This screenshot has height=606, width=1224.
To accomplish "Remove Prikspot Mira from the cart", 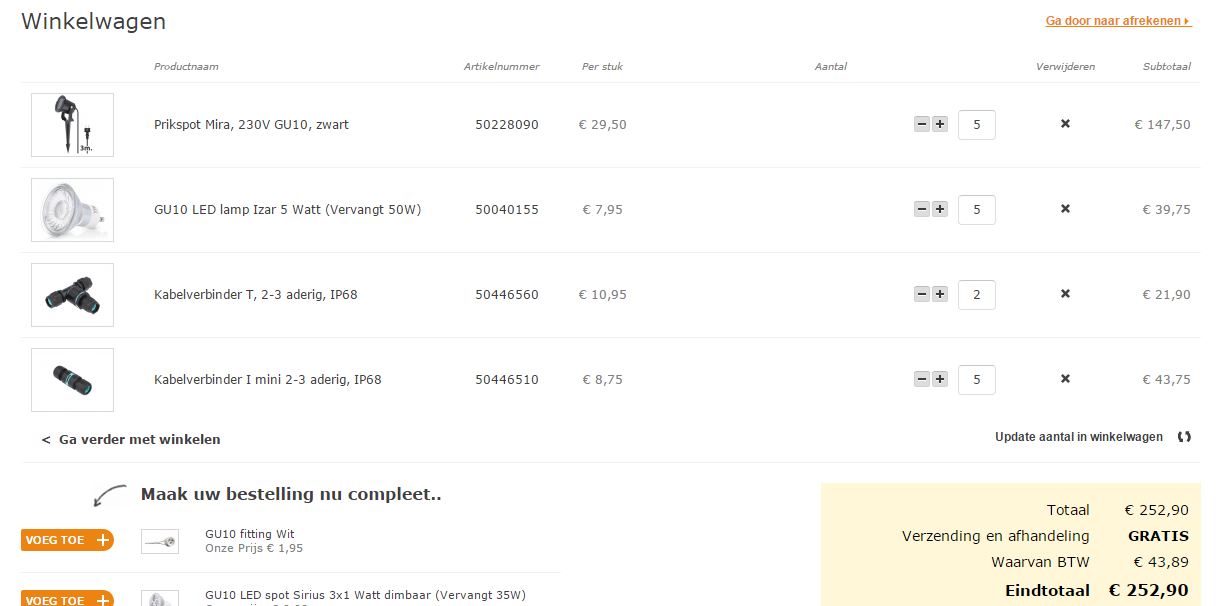I will (1065, 124).
